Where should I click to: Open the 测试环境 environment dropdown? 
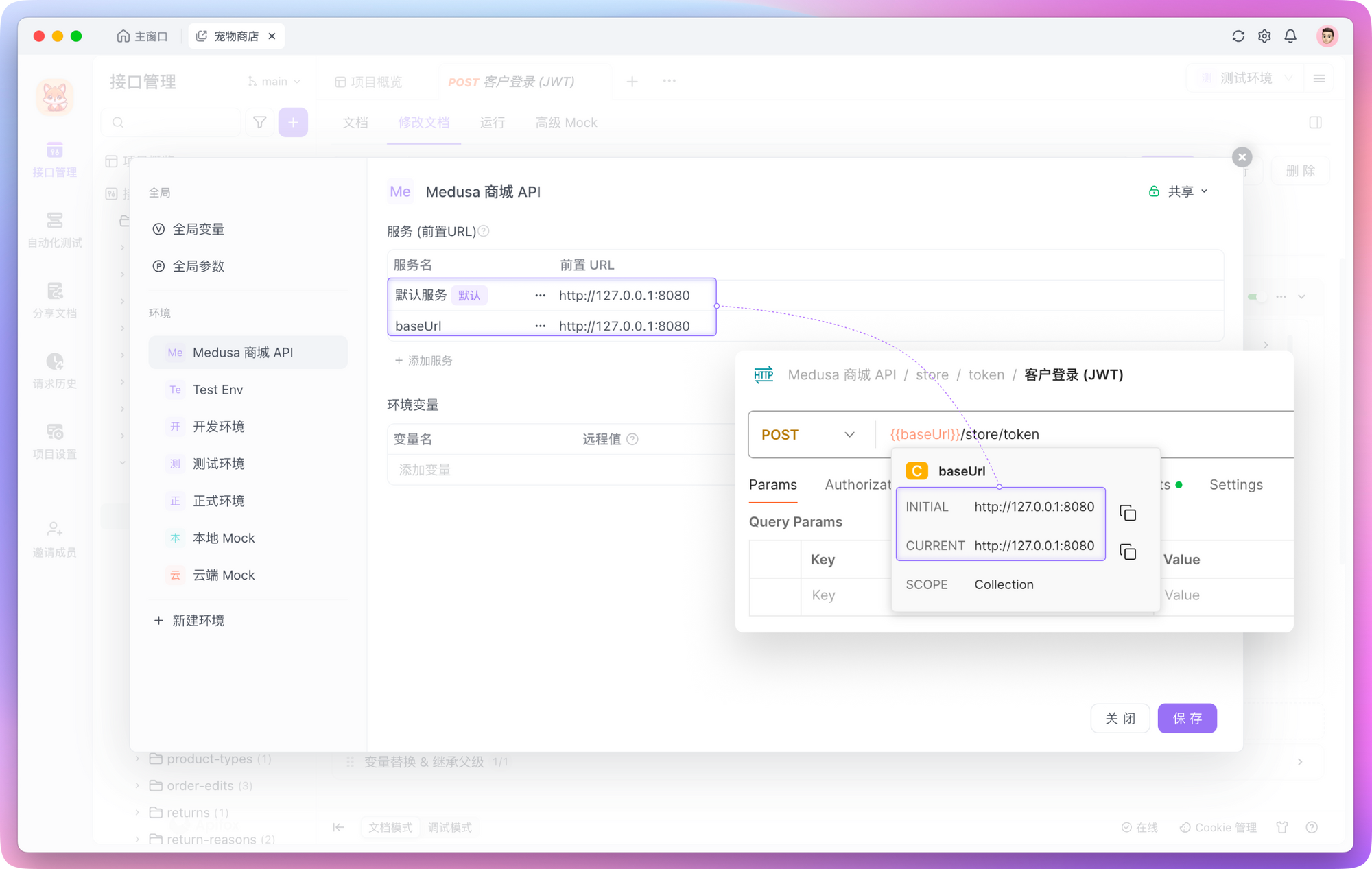(1246, 78)
